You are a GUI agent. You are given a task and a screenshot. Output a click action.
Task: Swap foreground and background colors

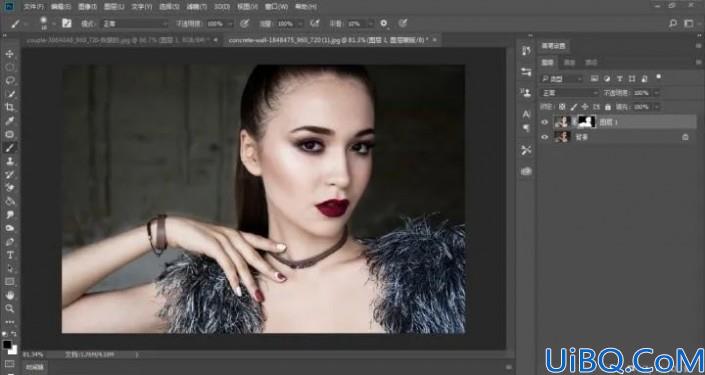[13, 335]
